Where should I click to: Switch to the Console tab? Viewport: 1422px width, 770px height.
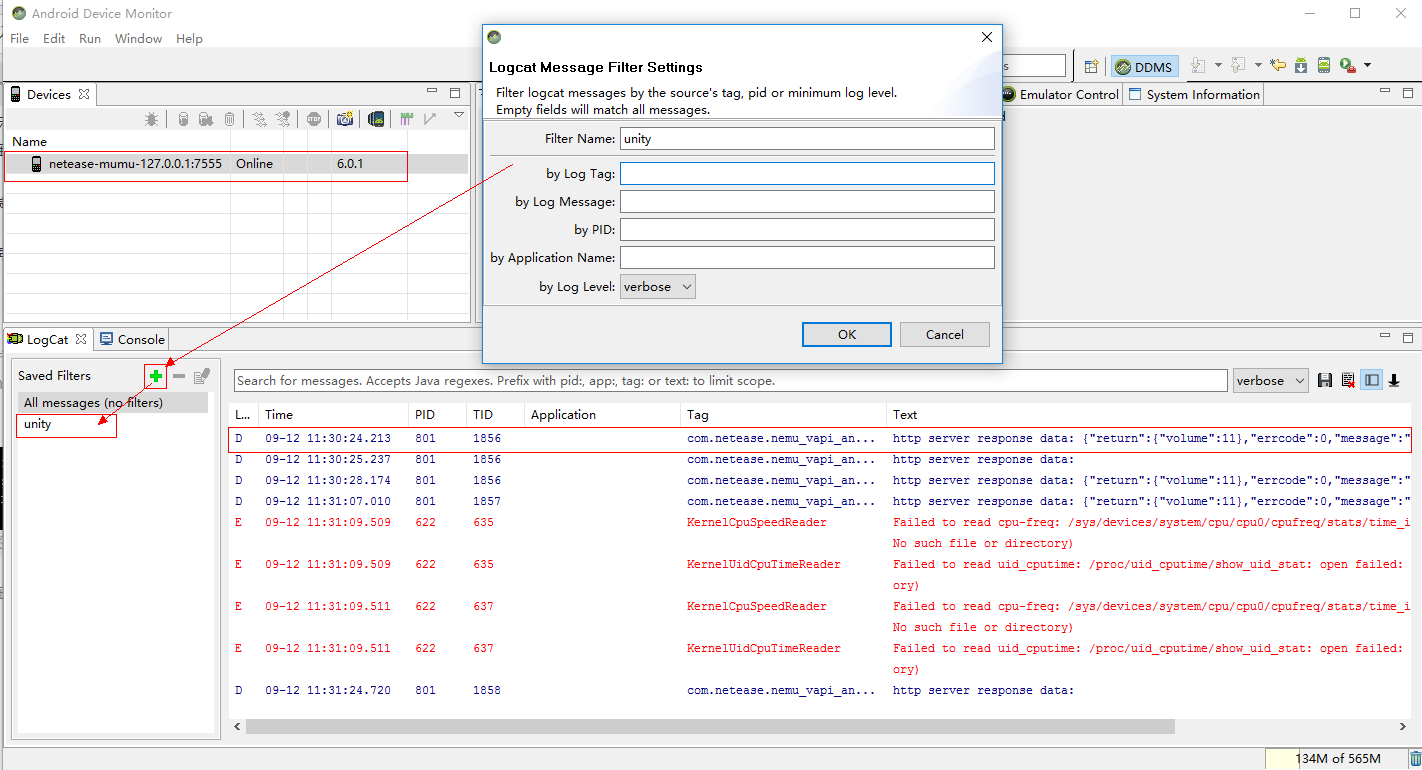pyautogui.click(x=132, y=339)
